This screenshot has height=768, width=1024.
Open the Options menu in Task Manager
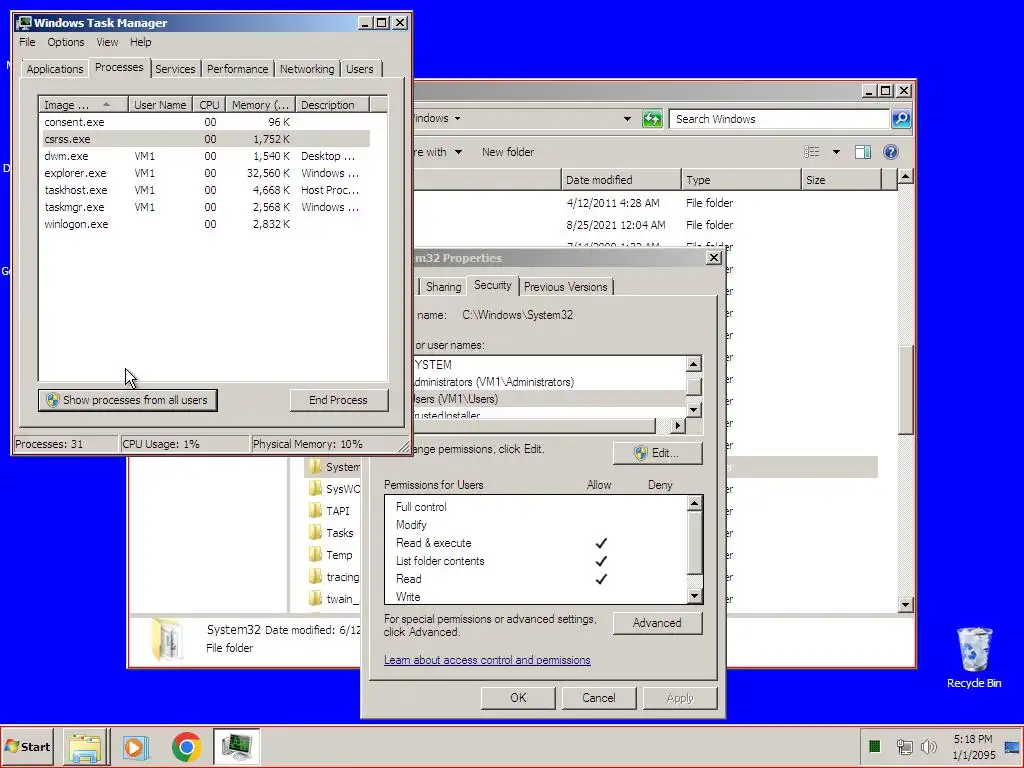(65, 42)
